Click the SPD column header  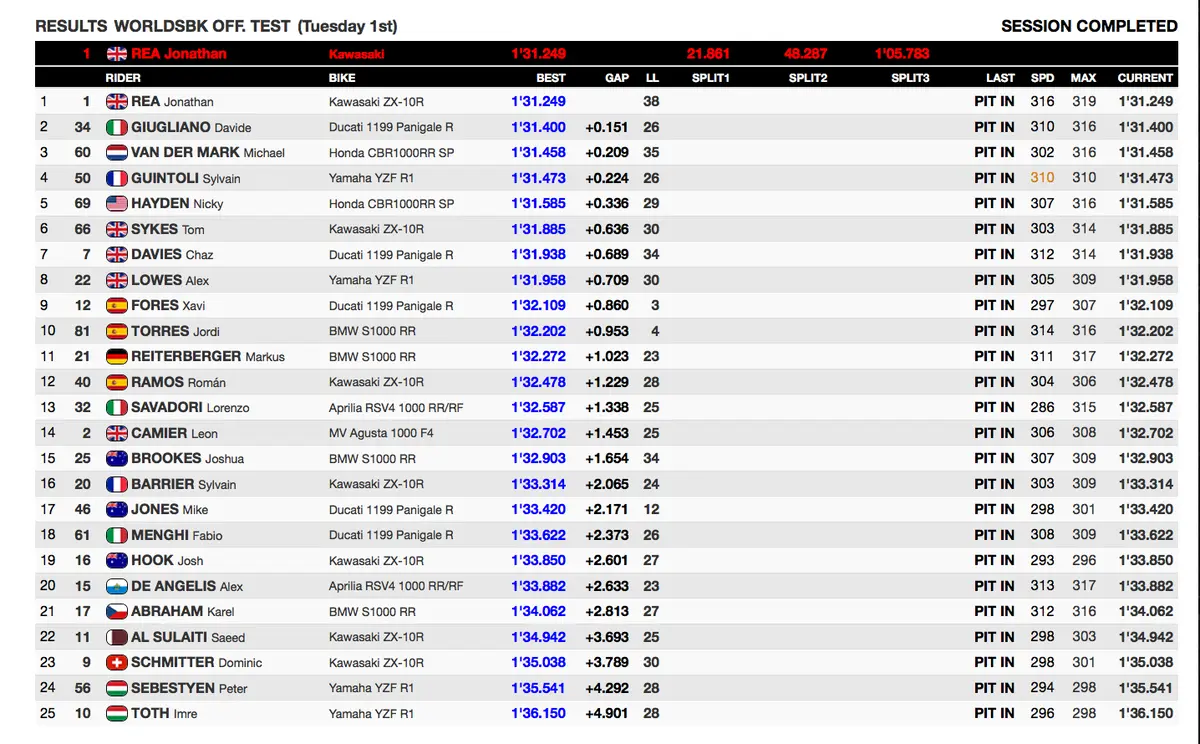pyautogui.click(x=1043, y=78)
